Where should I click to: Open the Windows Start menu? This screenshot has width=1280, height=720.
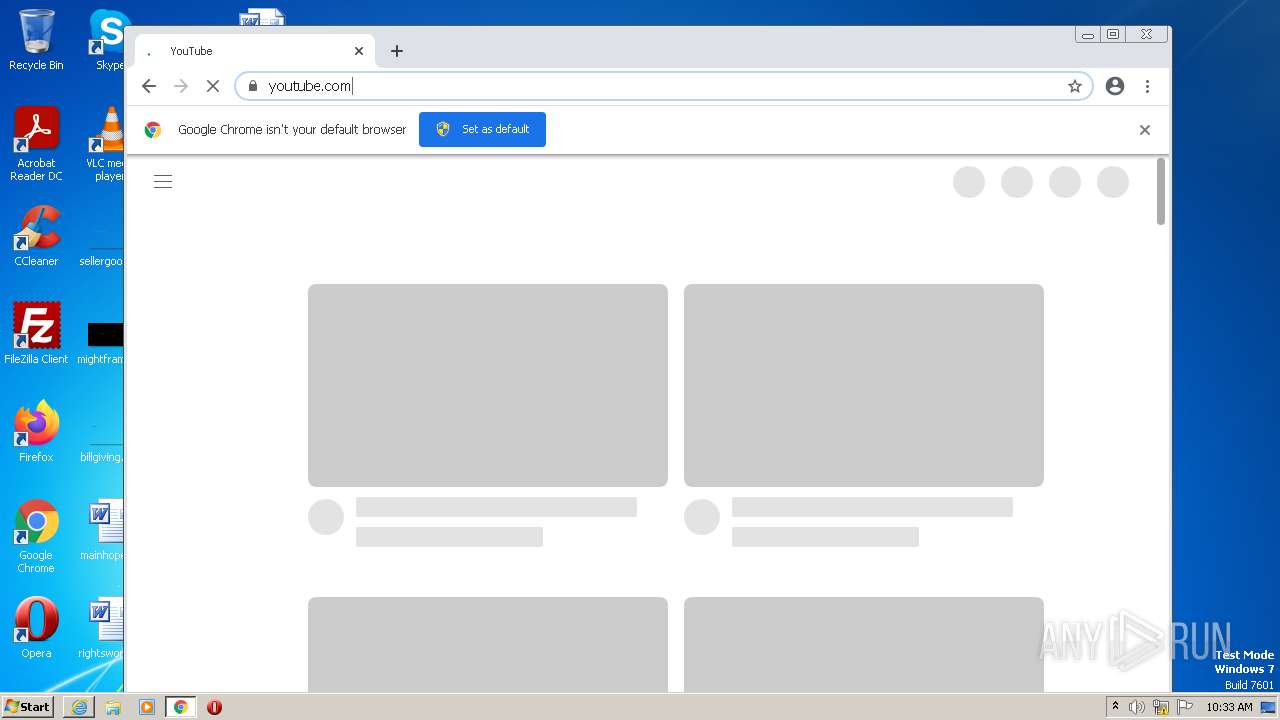pos(28,707)
